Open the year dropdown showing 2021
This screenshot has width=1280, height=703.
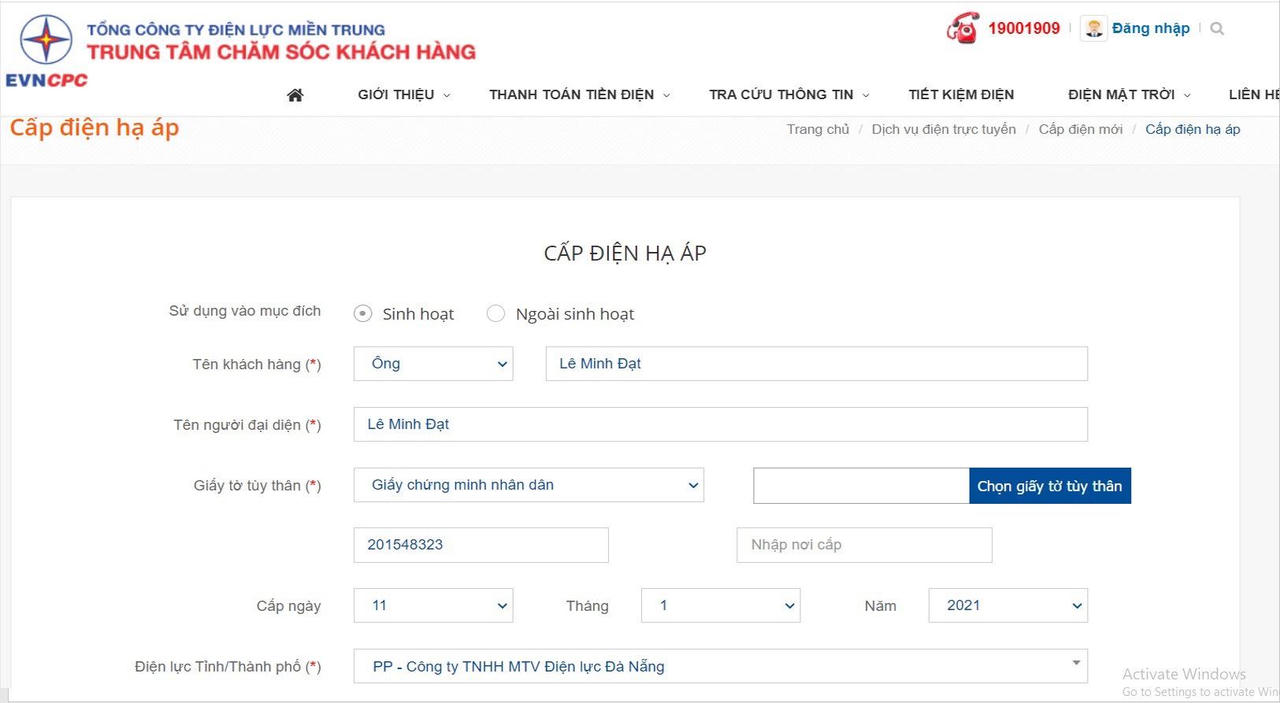click(x=1007, y=605)
